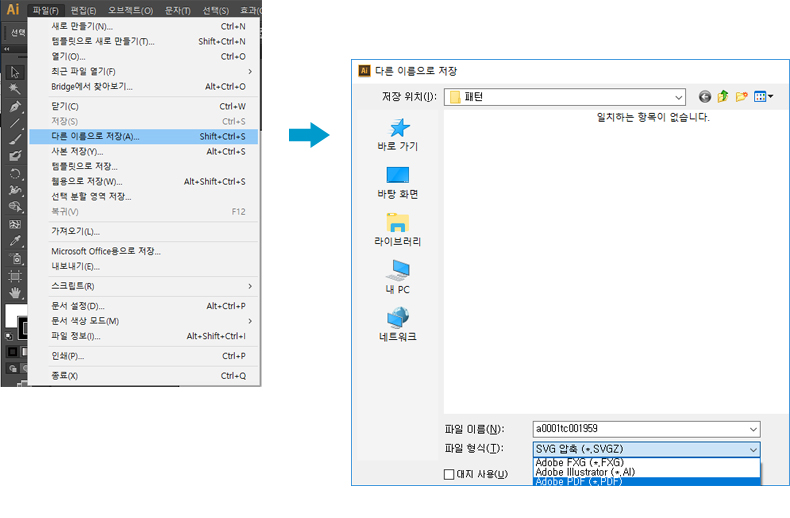Viewport: 790px width, 518px height.
Task: Select the Artboard tool
Action: (x=15, y=276)
